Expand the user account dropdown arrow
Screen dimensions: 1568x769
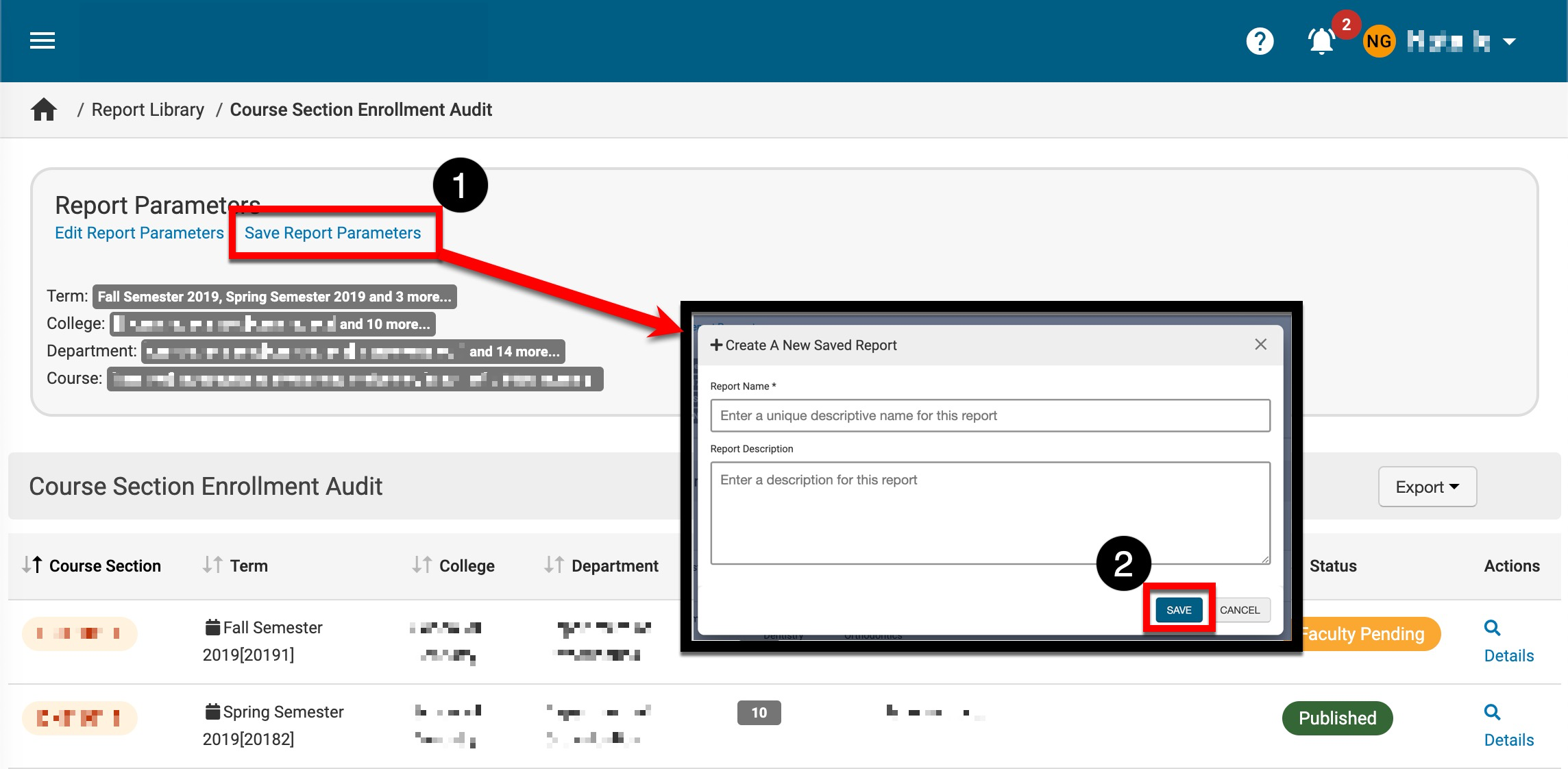[1509, 42]
